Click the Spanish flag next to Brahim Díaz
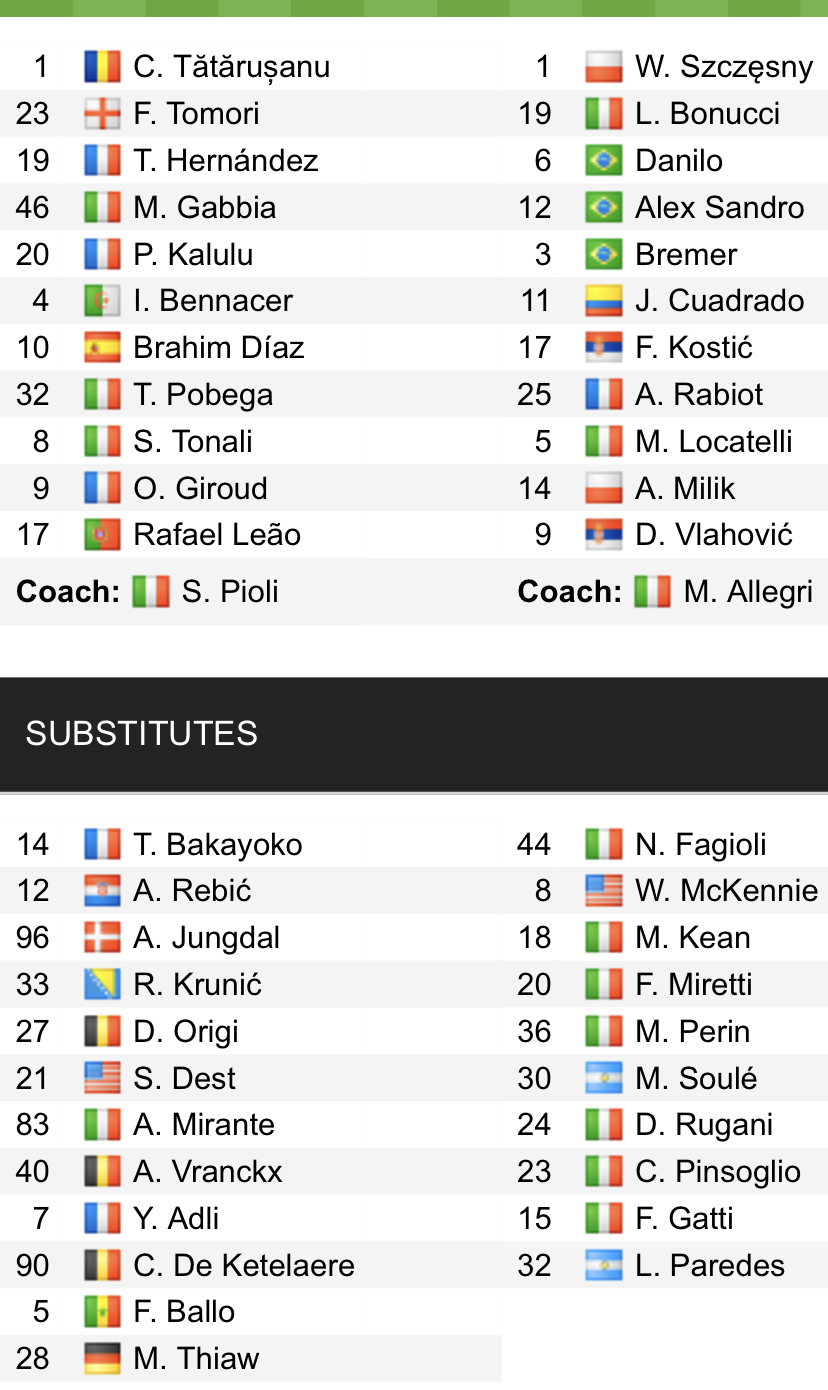 (x=102, y=348)
